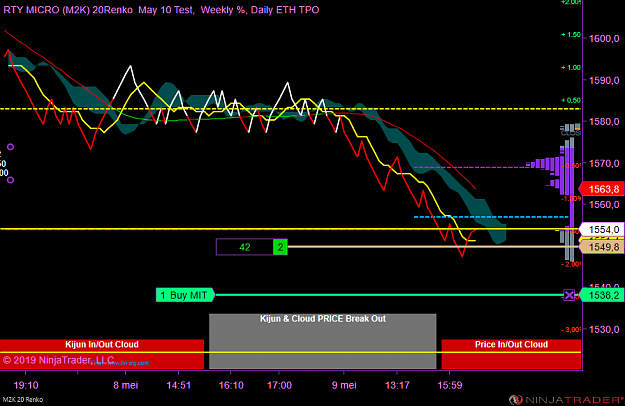The image size is (625, 406).
Task: Click the 1570,0 price axis label
Action: click(604, 163)
